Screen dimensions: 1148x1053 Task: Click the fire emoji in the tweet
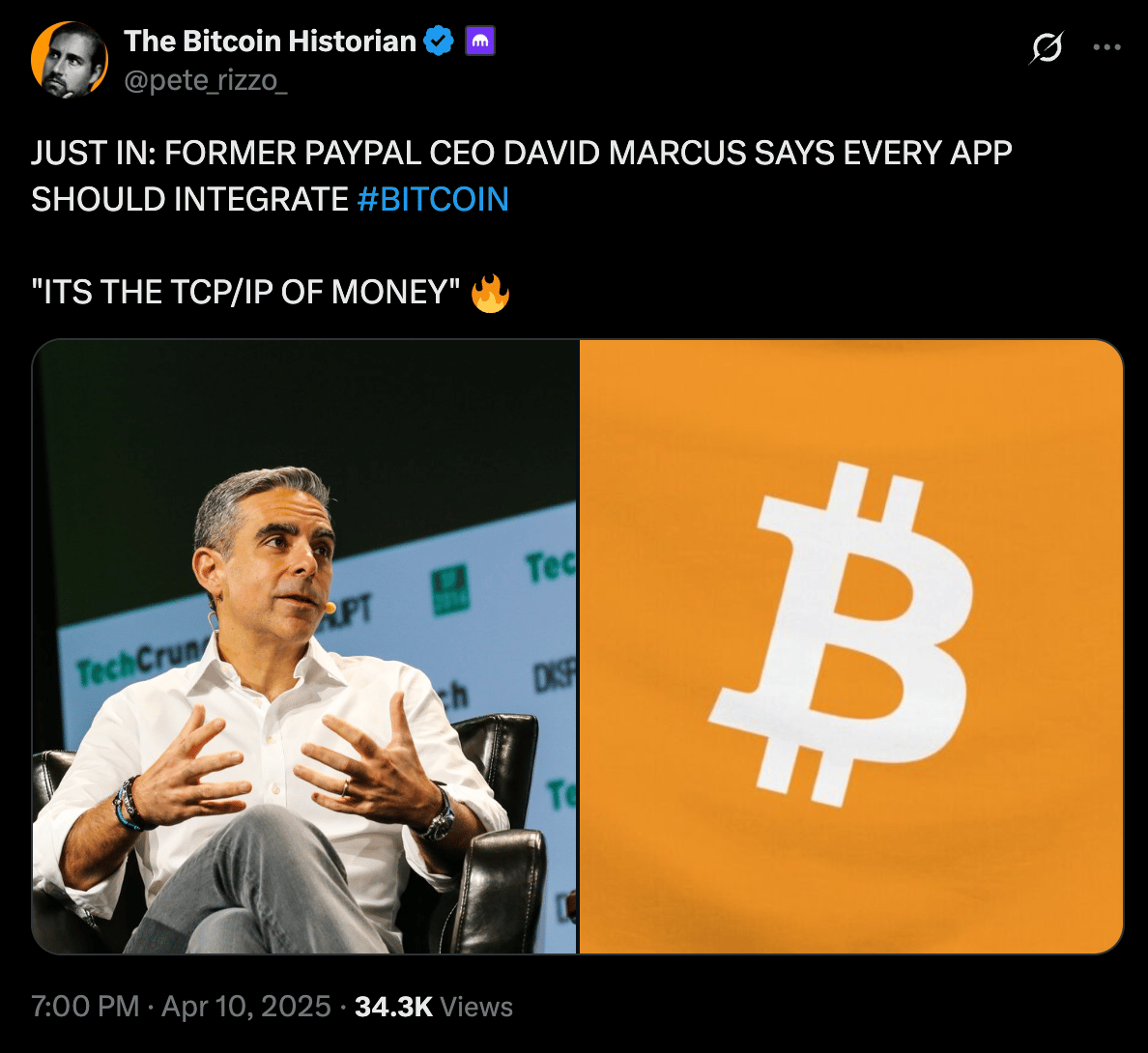491,294
